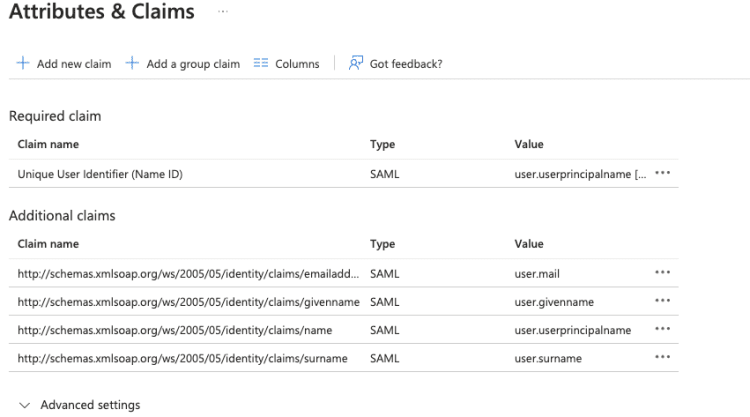
Task: Select the Add a group claim toolbar item
Action: pyautogui.click(x=193, y=64)
